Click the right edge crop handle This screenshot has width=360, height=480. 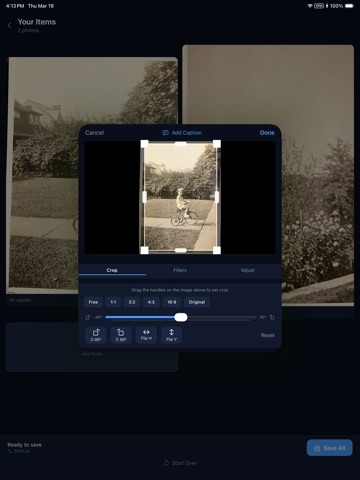click(217, 197)
